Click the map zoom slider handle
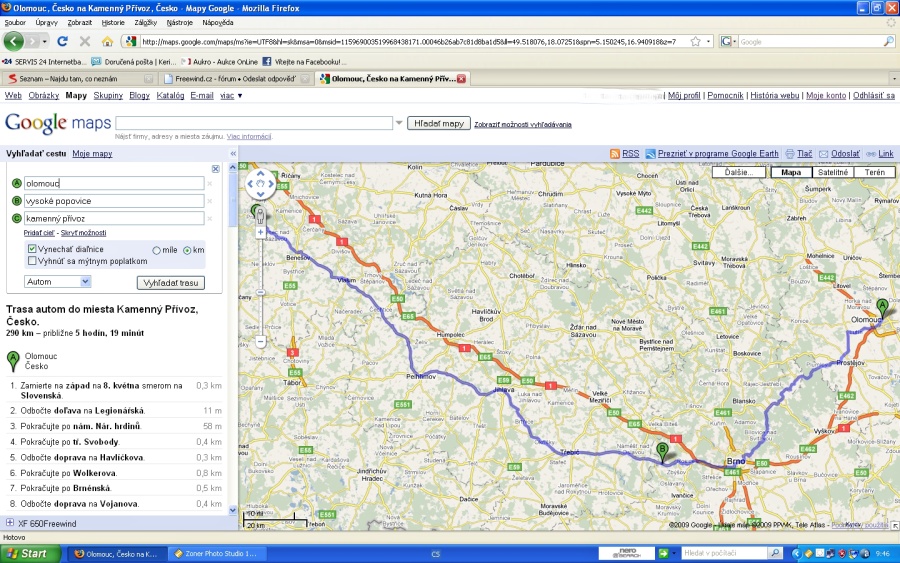 pyautogui.click(x=261, y=292)
